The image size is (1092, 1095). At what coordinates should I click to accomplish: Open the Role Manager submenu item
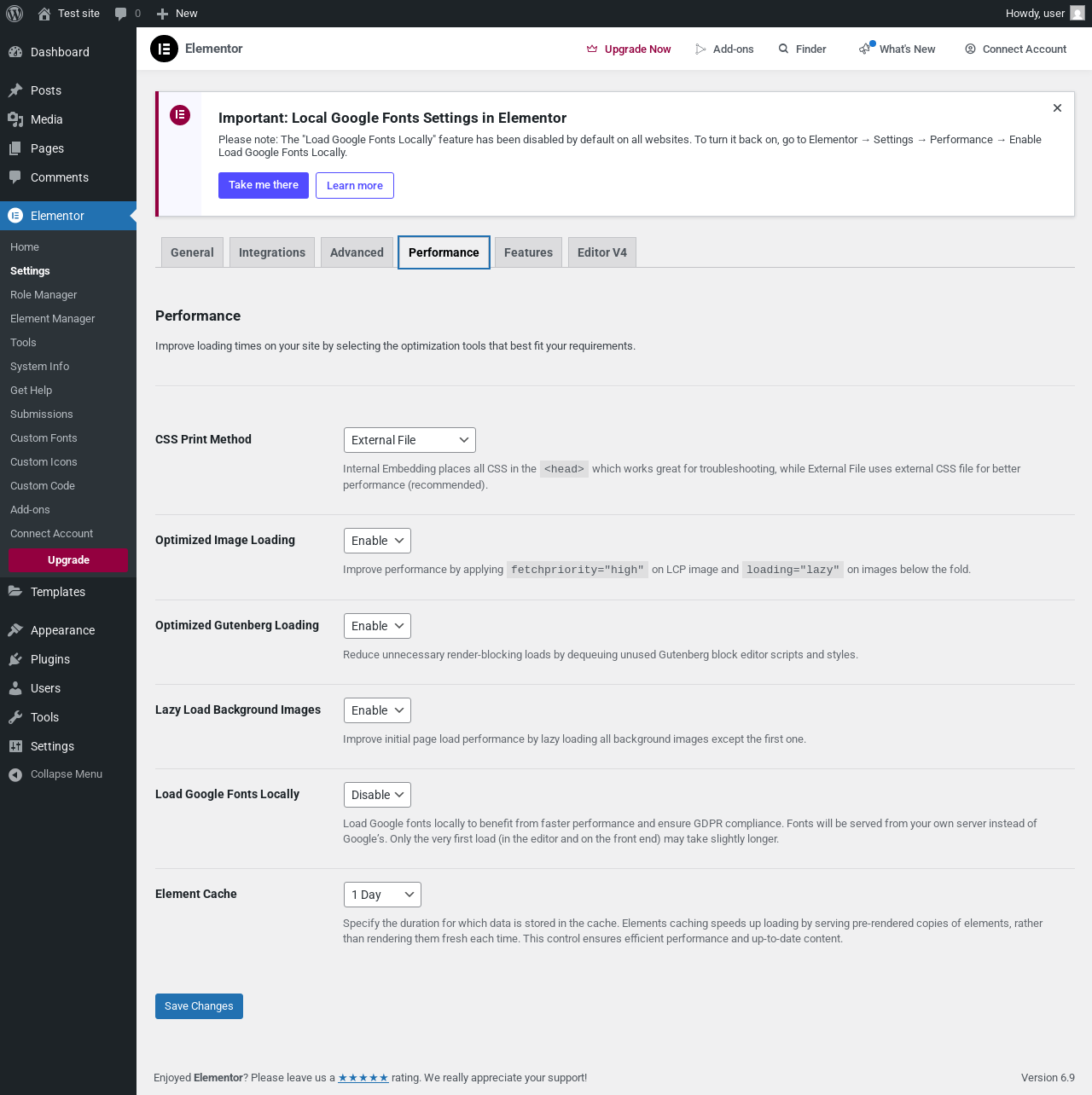coord(44,295)
